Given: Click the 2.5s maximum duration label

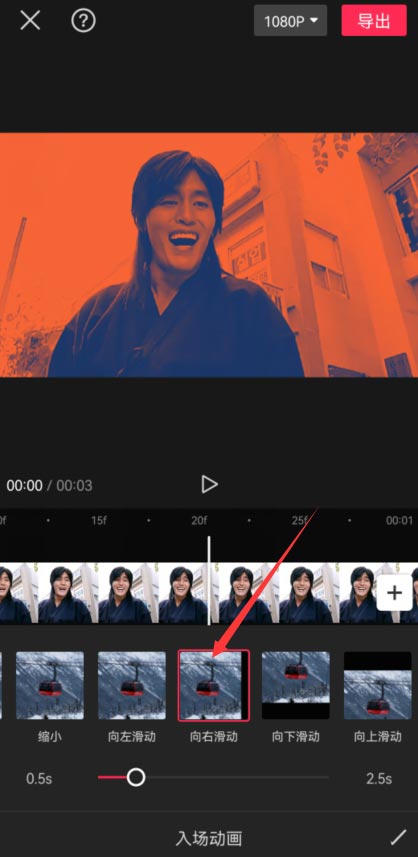Looking at the screenshot, I should pos(379,778).
